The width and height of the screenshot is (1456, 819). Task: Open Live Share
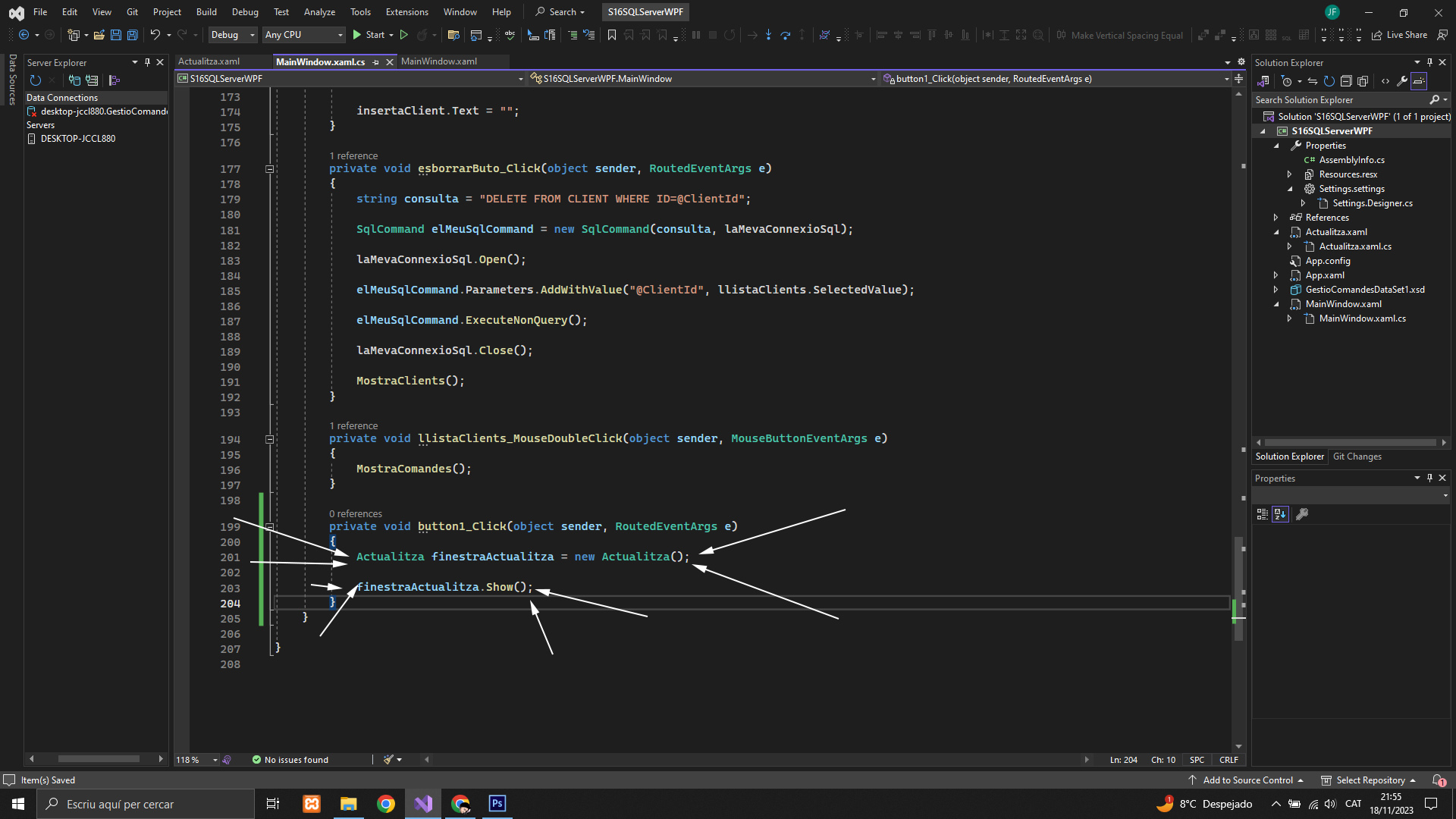click(1399, 35)
